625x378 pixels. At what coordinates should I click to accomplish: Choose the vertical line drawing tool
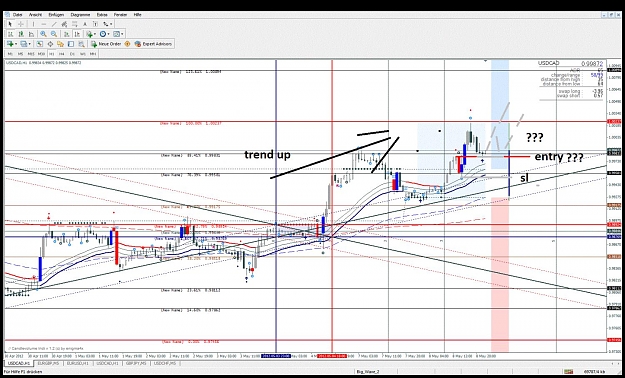(x=33, y=24)
